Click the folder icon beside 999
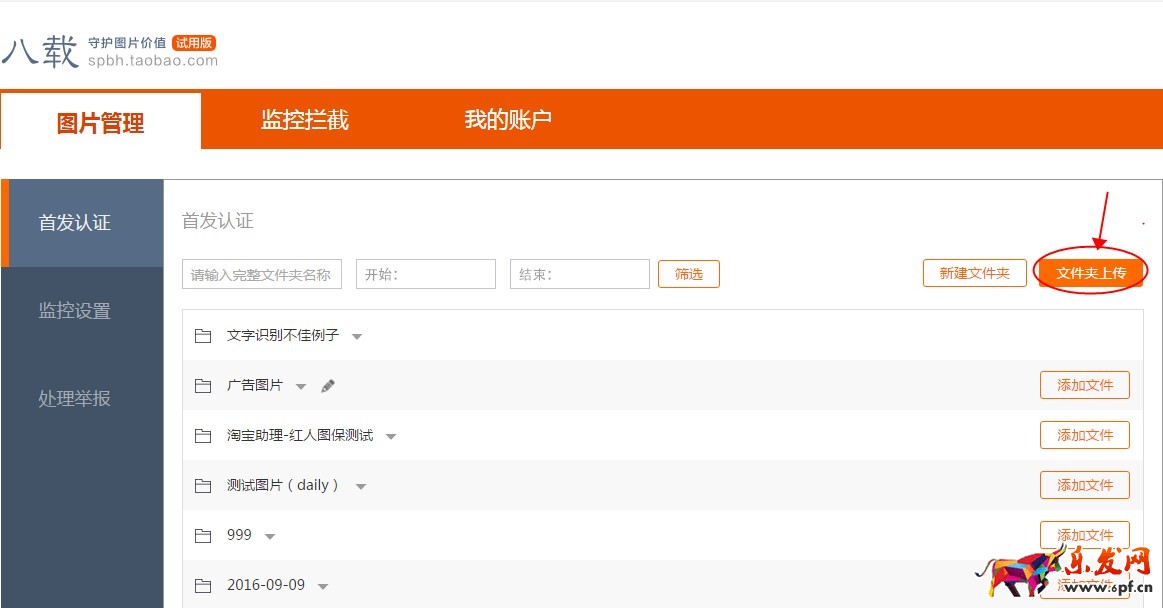The image size is (1163, 608). coord(202,535)
